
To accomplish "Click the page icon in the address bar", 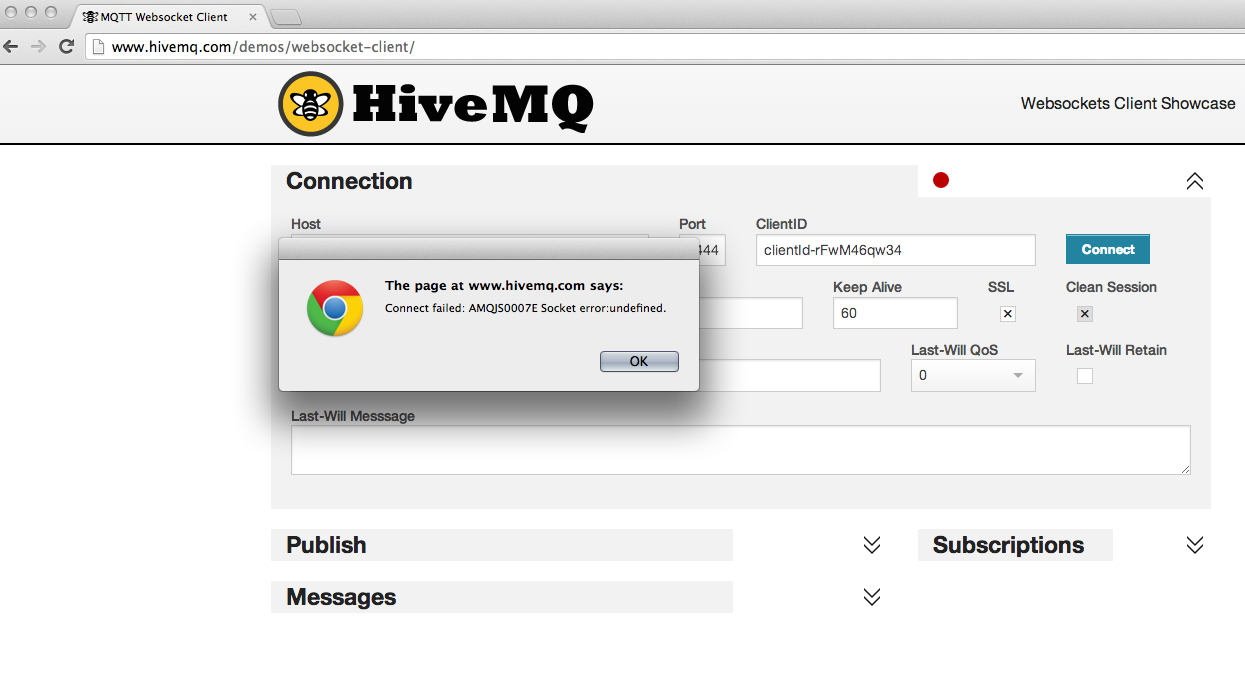I will (98, 47).
